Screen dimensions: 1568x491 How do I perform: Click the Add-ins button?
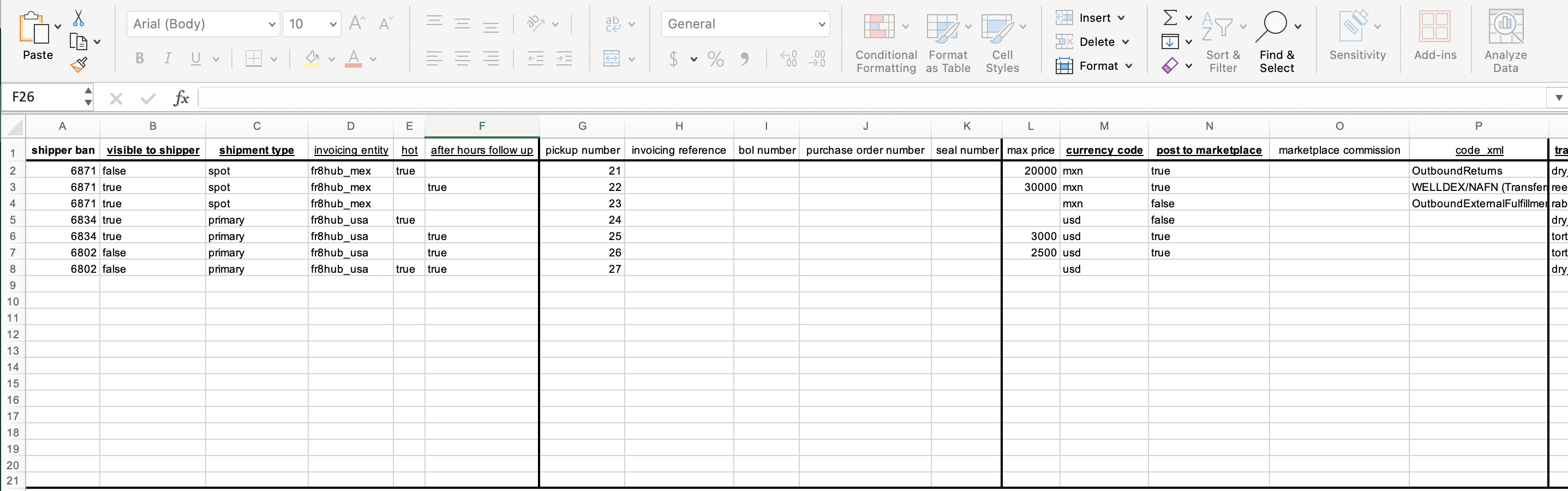click(1435, 37)
